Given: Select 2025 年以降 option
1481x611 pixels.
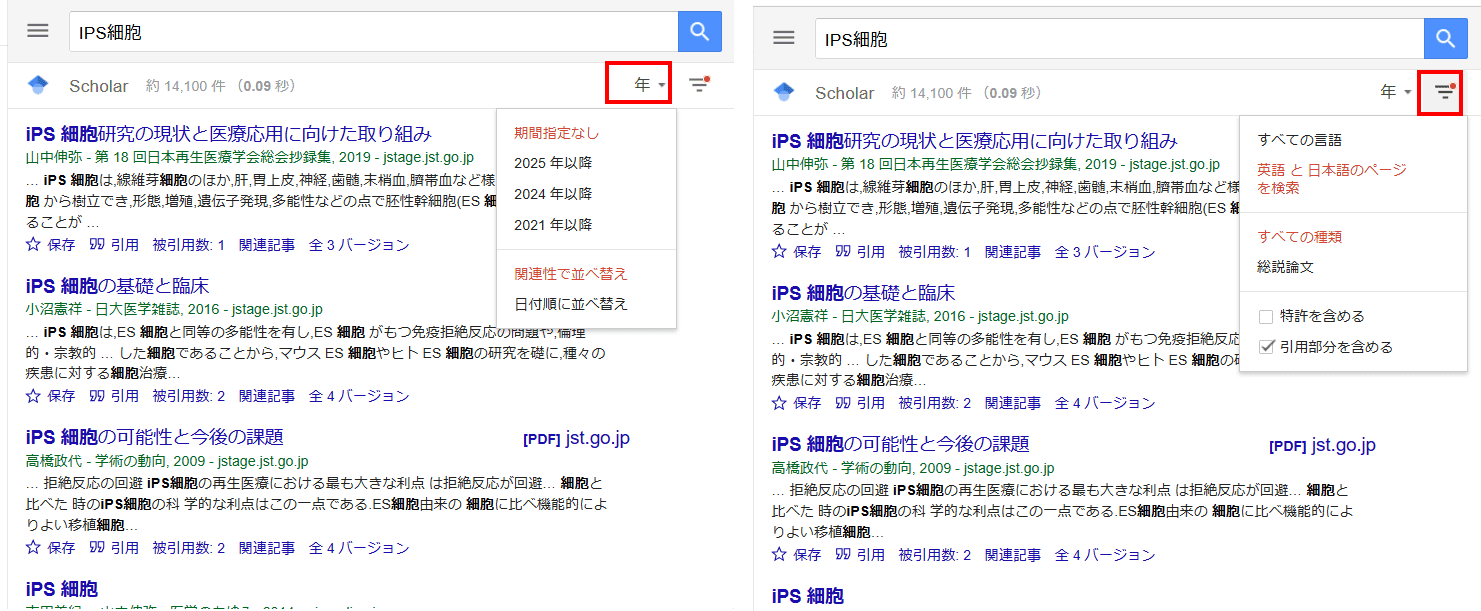Looking at the screenshot, I should pyautogui.click(x=553, y=163).
